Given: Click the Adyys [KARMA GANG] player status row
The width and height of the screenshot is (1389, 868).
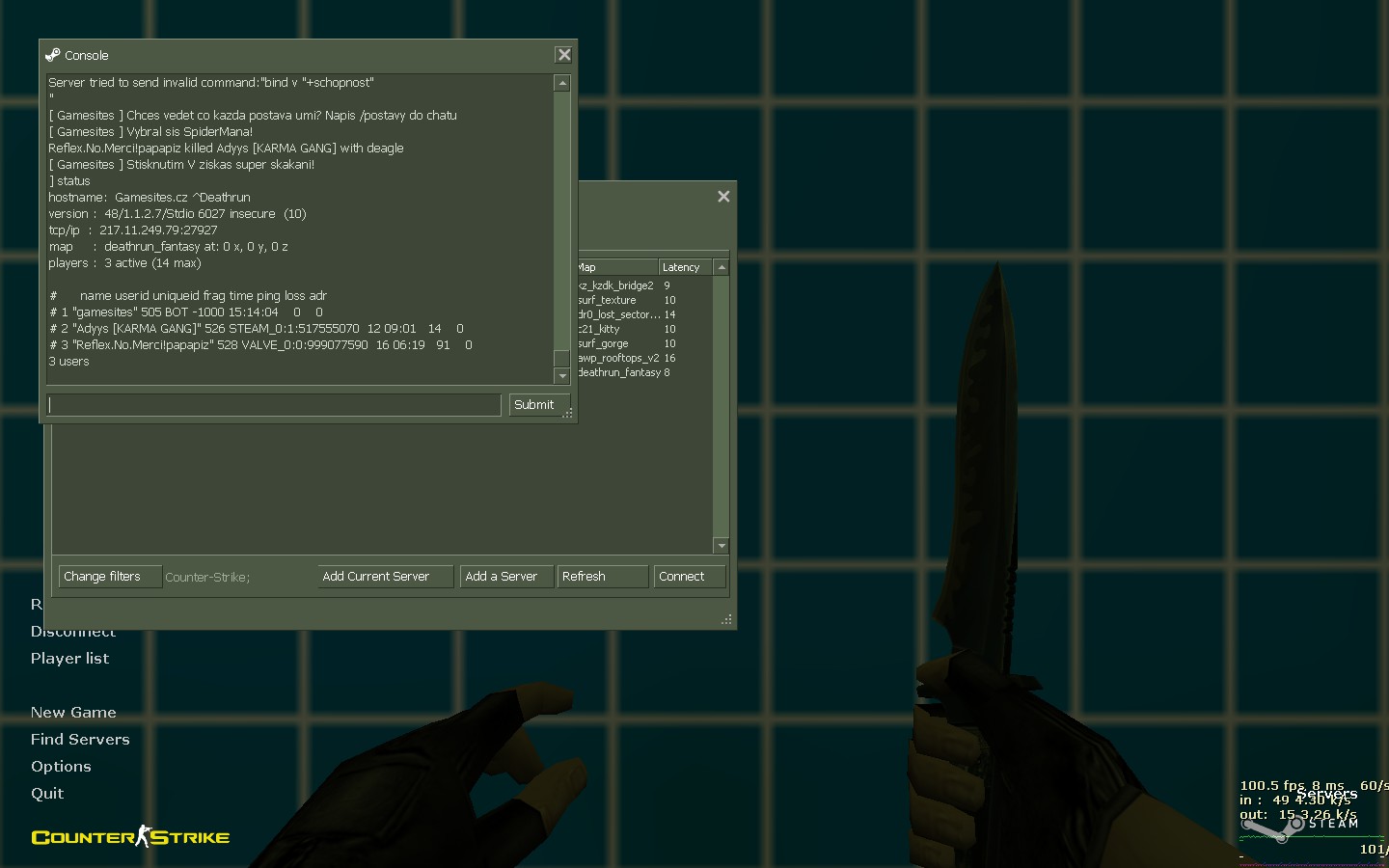Looking at the screenshot, I should [x=257, y=329].
